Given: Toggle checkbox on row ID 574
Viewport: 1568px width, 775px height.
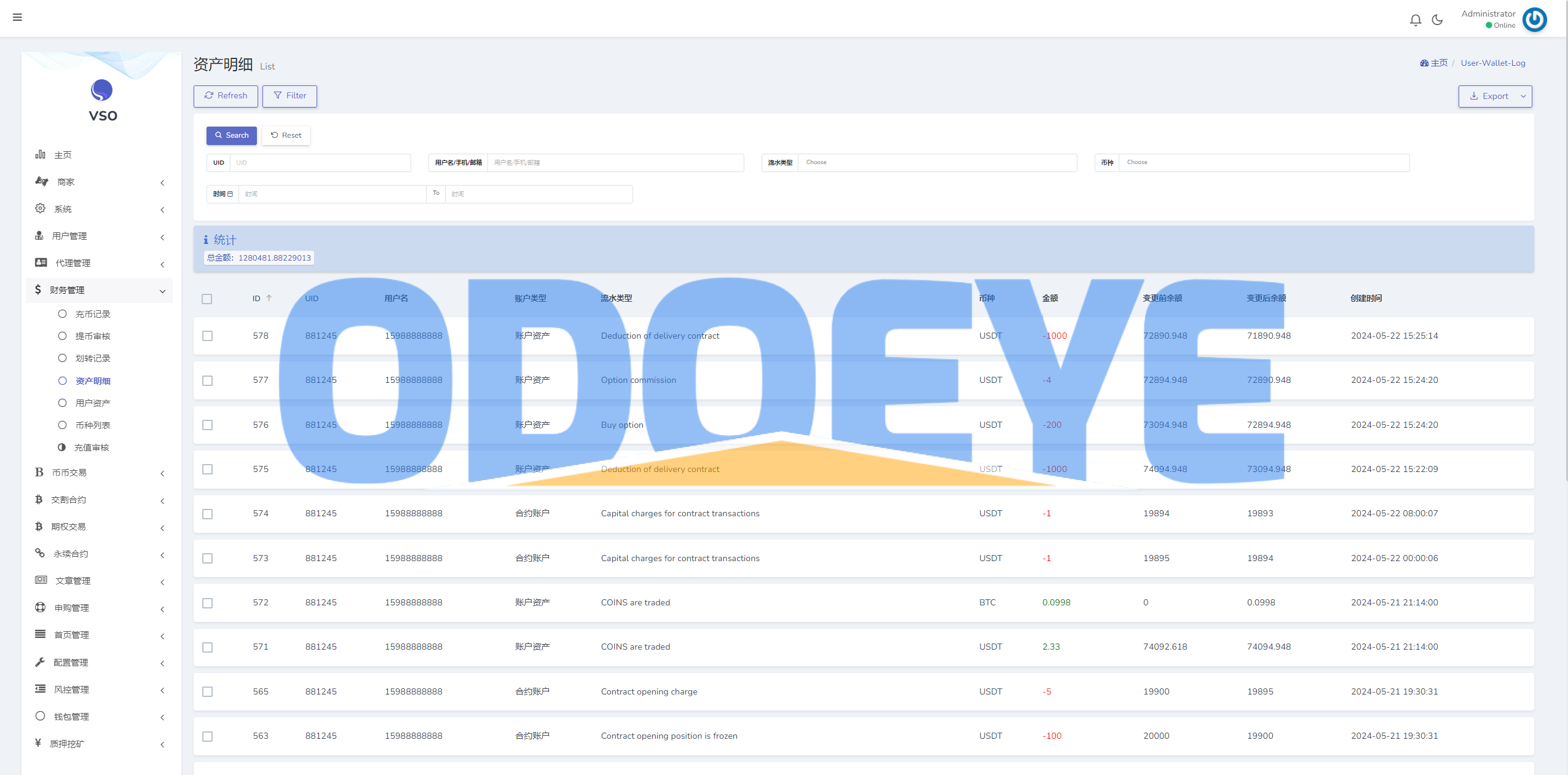Looking at the screenshot, I should pyautogui.click(x=208, y=513).
